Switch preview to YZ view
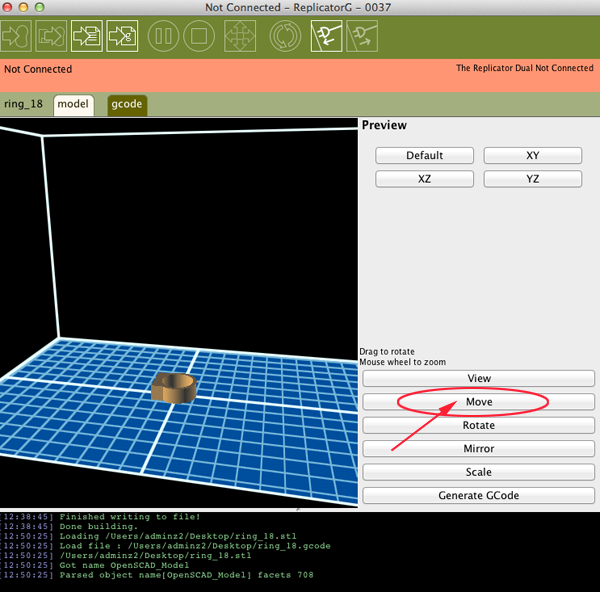The height and width of the screenshot is (592, 600). [533, 179]
